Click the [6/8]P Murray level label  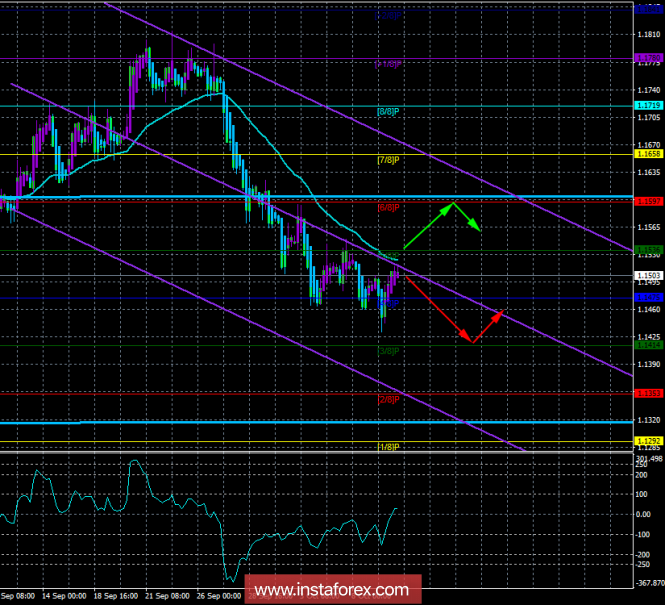388,208
